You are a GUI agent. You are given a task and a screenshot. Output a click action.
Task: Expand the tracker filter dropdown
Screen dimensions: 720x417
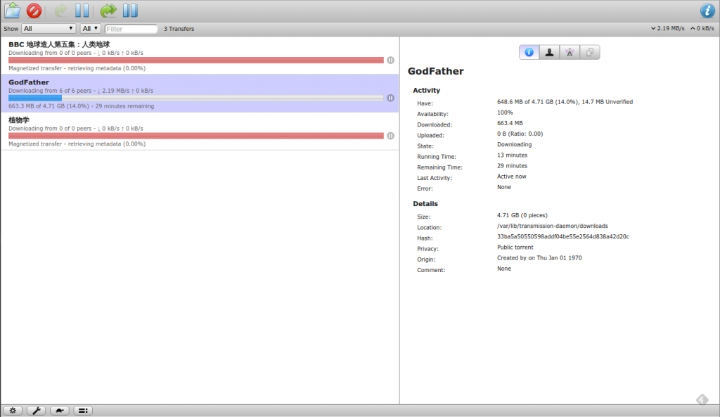[x=90, y=29]
